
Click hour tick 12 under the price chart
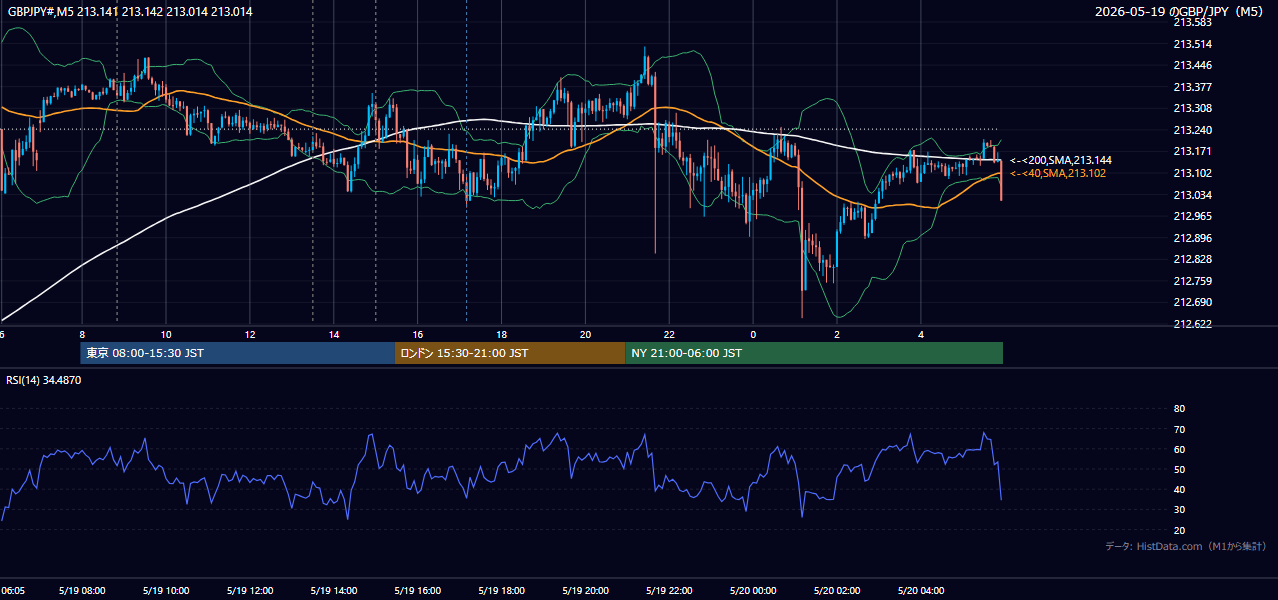pyautogui.click(x=250, y=335)
